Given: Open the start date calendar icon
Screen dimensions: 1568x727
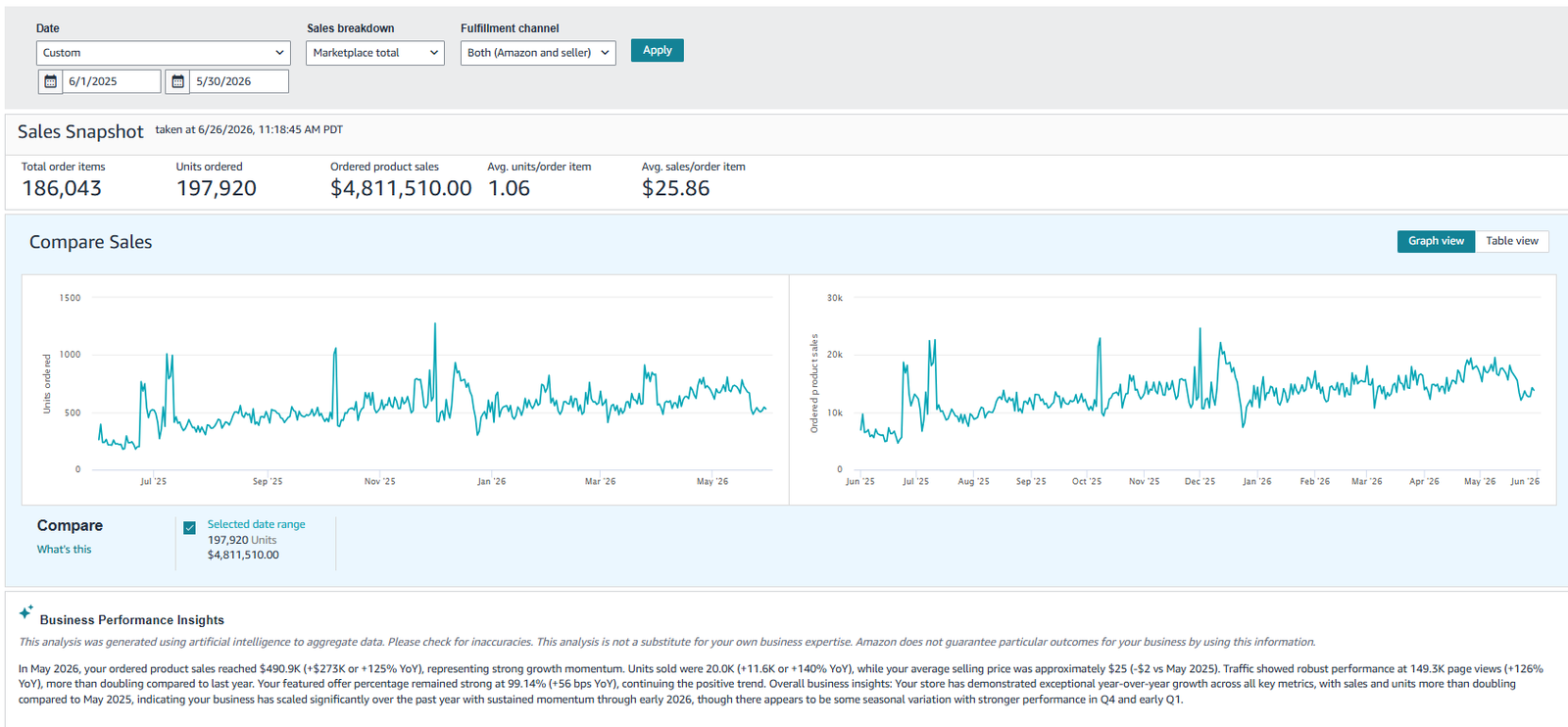Looking at the screenshot, I should [x=50, y=81].
